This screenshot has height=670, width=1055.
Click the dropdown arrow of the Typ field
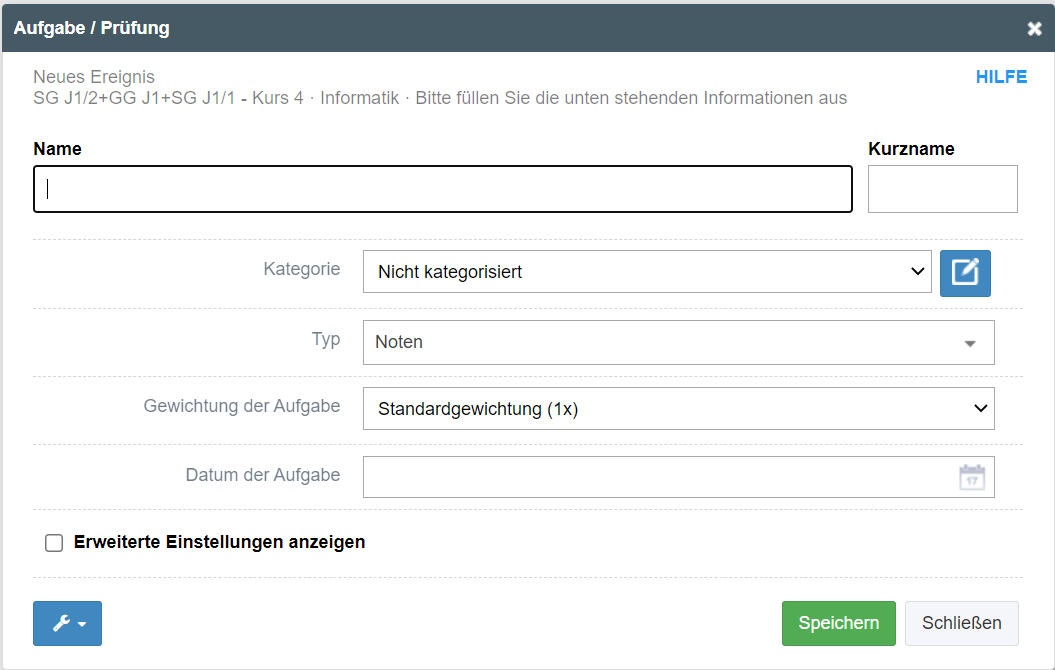pos(968,343)
